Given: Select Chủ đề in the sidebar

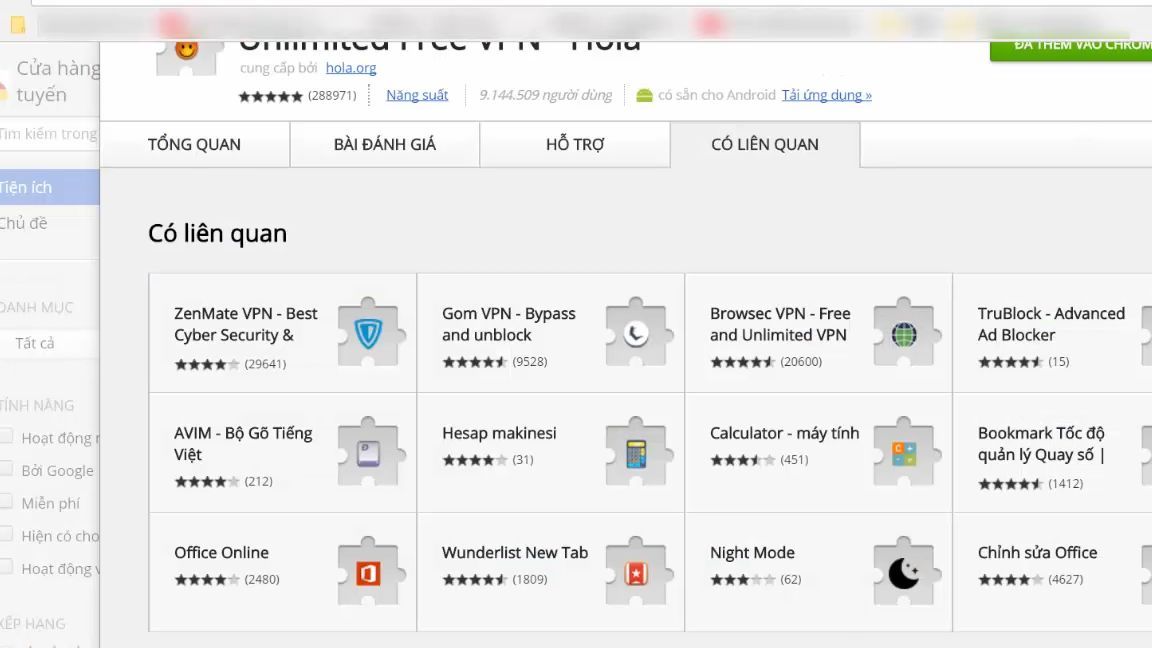Looking at the screenshot, I should point(24,223).
